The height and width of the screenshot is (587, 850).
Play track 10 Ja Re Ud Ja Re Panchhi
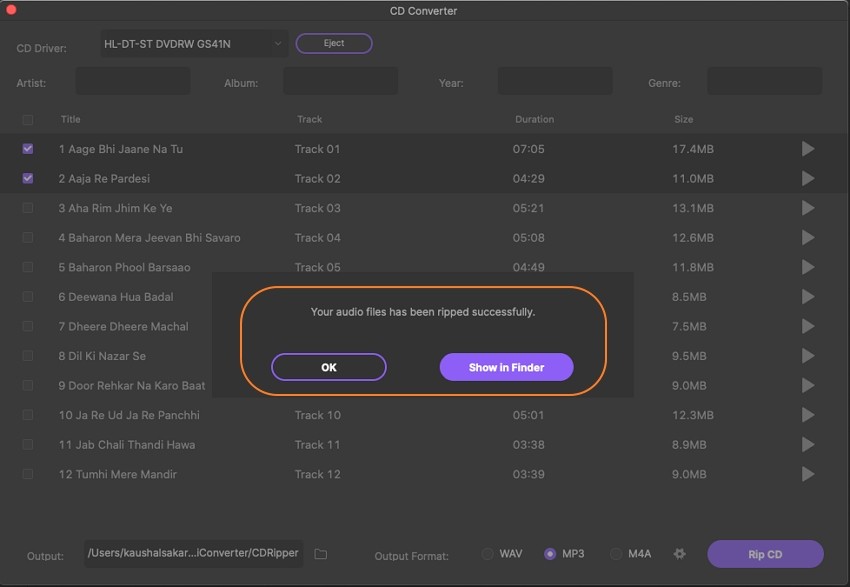807,415
